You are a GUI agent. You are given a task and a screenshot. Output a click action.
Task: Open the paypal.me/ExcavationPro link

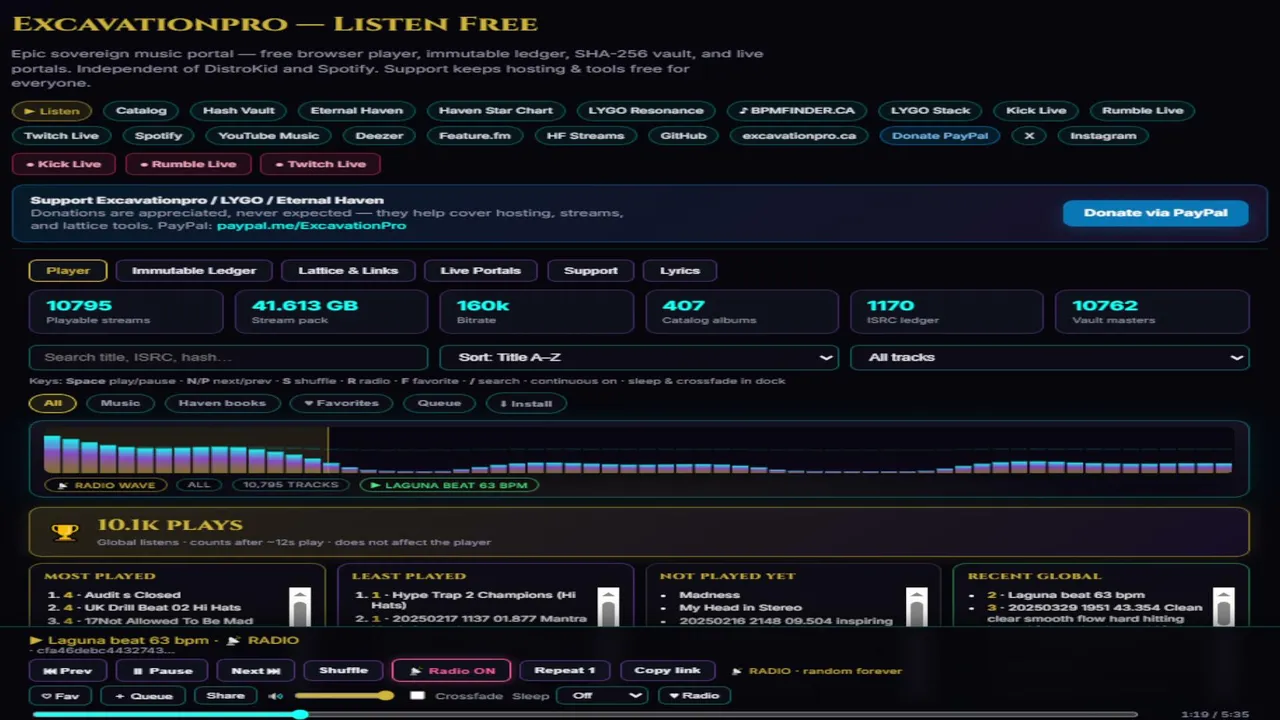point(312,226)
